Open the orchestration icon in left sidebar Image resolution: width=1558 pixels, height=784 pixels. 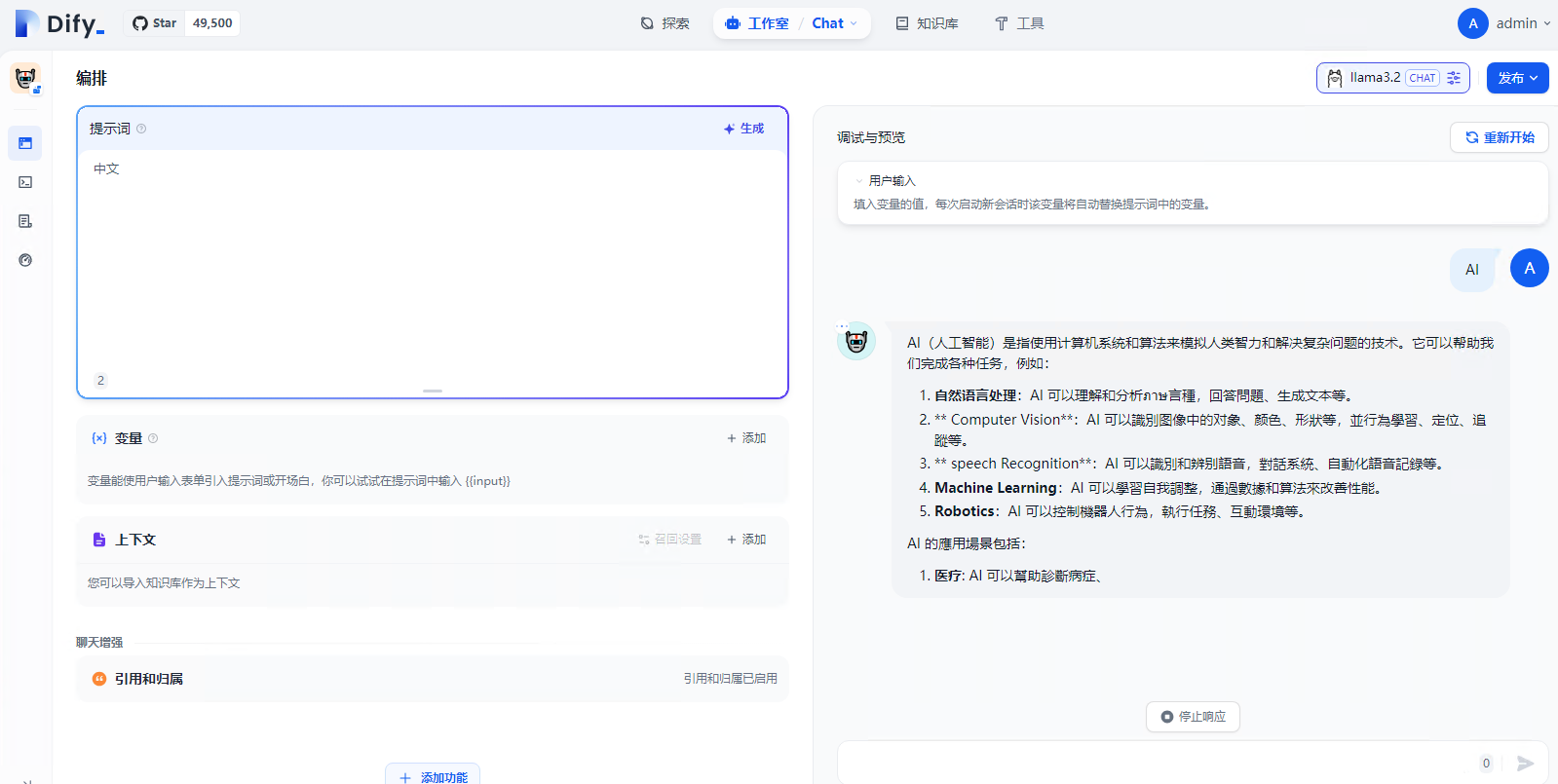(25, 143)
